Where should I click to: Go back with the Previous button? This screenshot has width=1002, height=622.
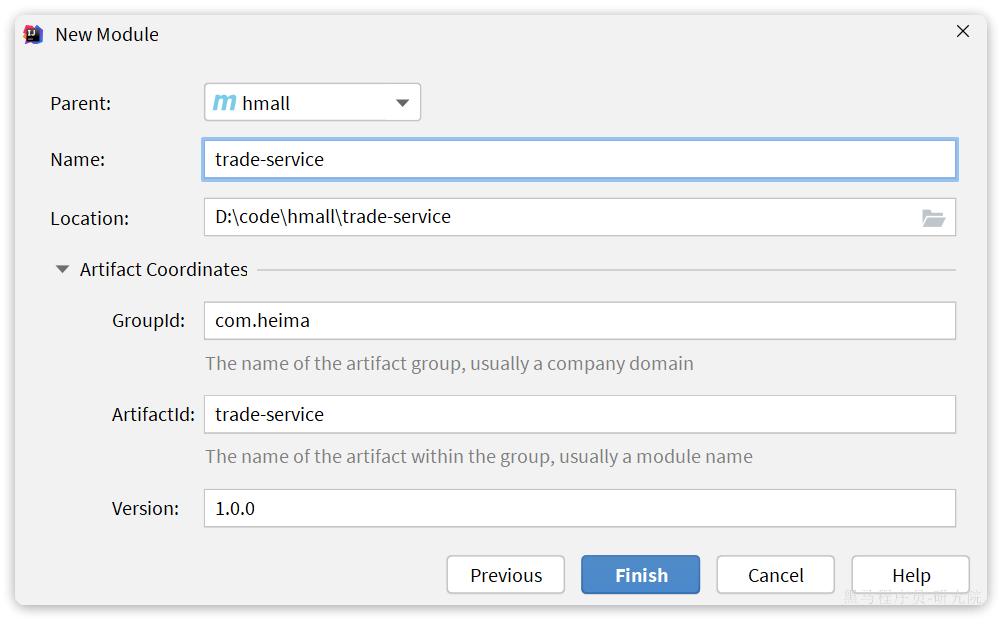click(x=505, y=575)
